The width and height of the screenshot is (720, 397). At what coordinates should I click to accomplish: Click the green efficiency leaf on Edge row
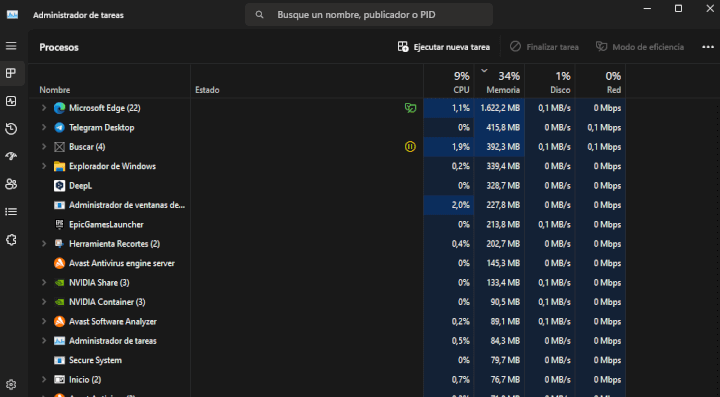point(411,108)
